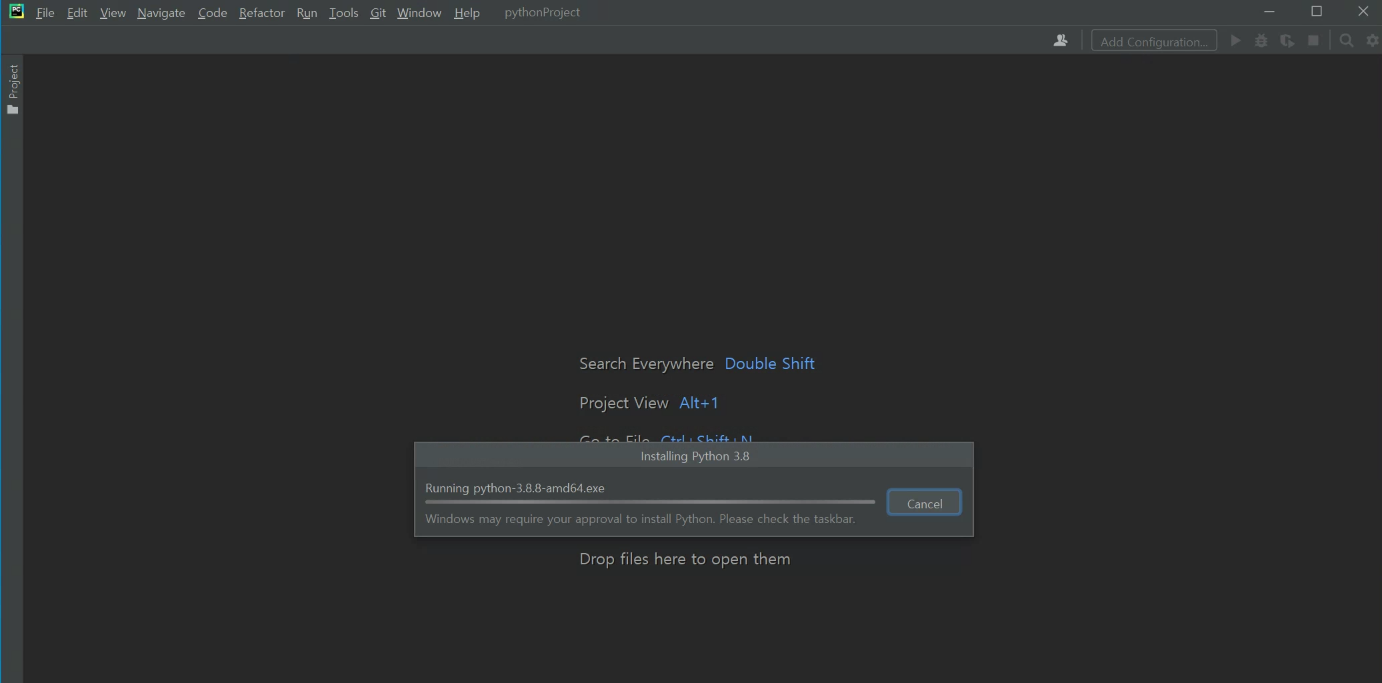Image resolution: width=1382 pixels, height=683 pixels.
Task: Open the View menu
Action: pyautogui.click(x=113, y=13)
